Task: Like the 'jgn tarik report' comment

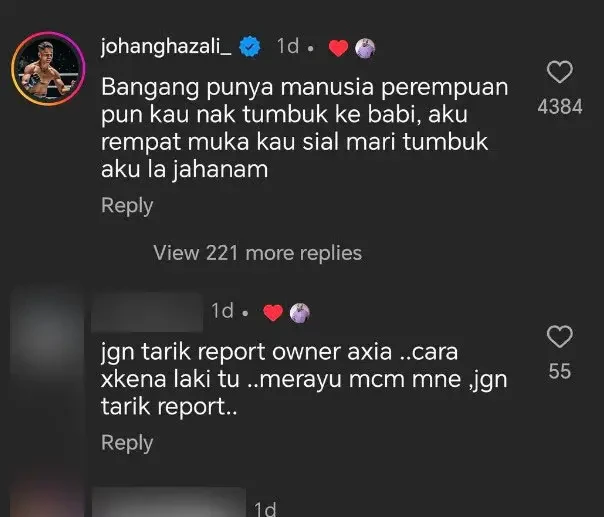Action: (x=560, y=336)
